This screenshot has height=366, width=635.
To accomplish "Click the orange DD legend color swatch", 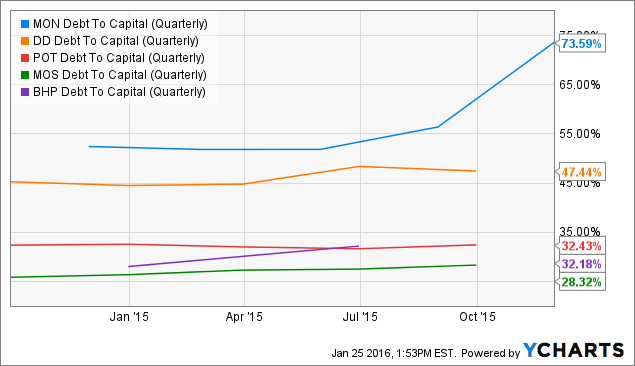I will point(25,41).
